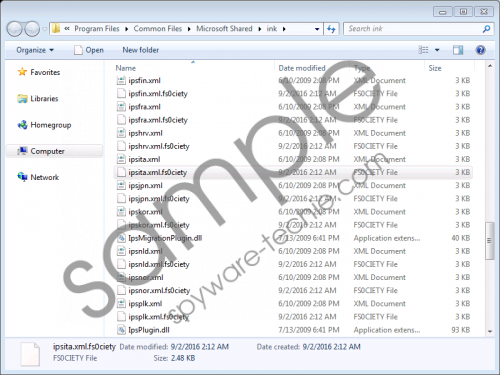Select Network in navigation pane
The image size is (500, 375).
point(38,177)
